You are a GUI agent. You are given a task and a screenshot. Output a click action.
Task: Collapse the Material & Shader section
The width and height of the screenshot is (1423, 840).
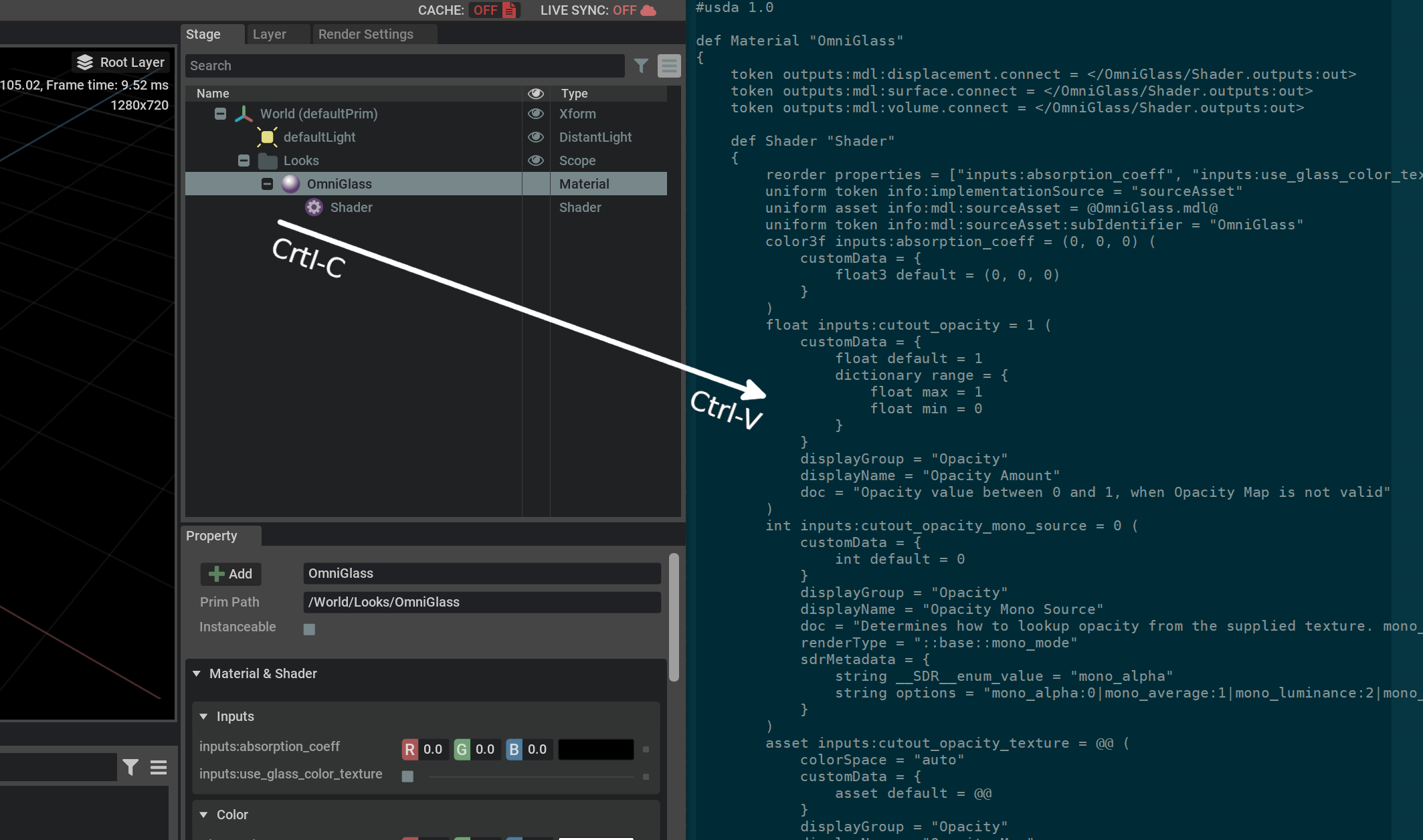tap(197, 673)
